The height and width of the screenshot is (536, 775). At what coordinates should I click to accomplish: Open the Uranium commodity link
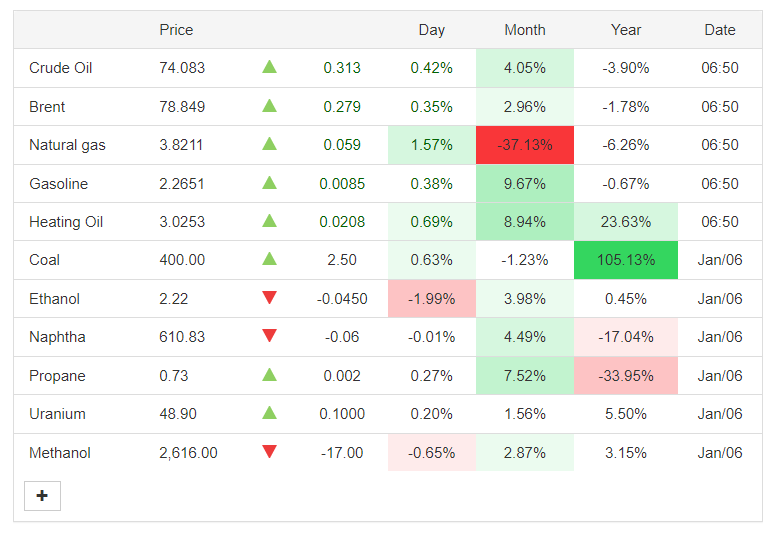point(57,414)
